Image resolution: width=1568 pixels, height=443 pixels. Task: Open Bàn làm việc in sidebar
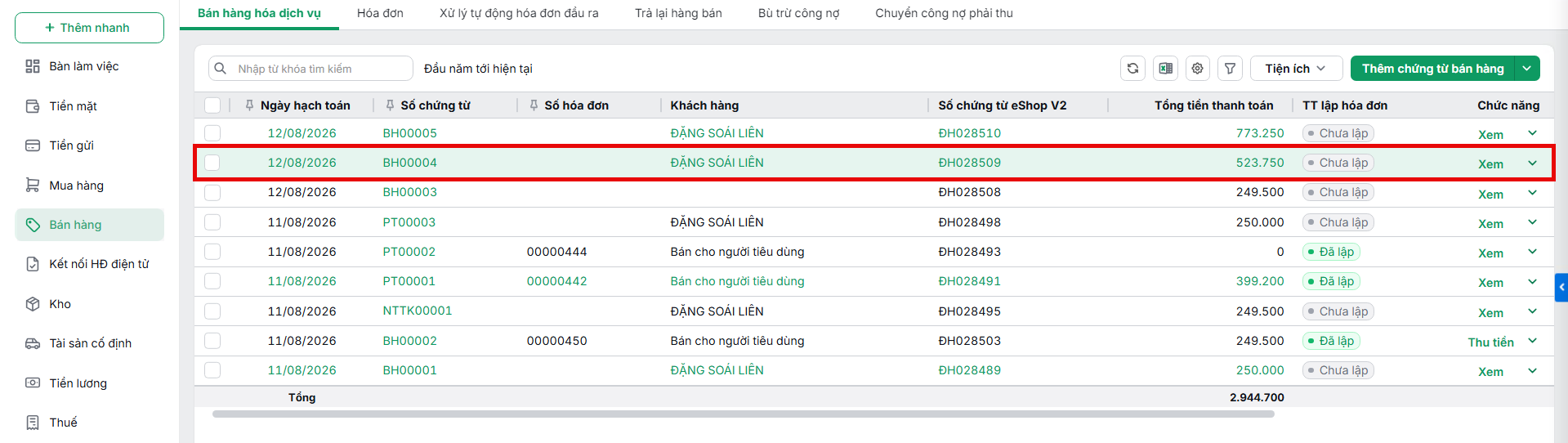89,66
